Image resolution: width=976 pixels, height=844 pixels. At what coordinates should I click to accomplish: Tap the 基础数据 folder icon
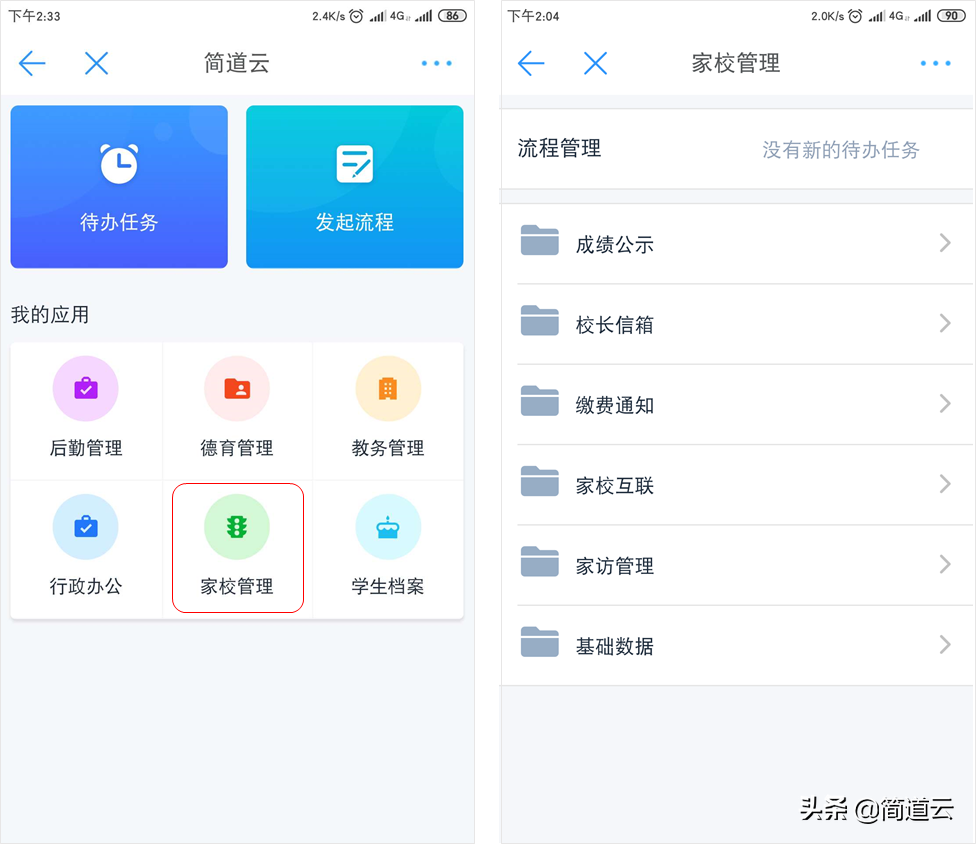coord(540,642)
